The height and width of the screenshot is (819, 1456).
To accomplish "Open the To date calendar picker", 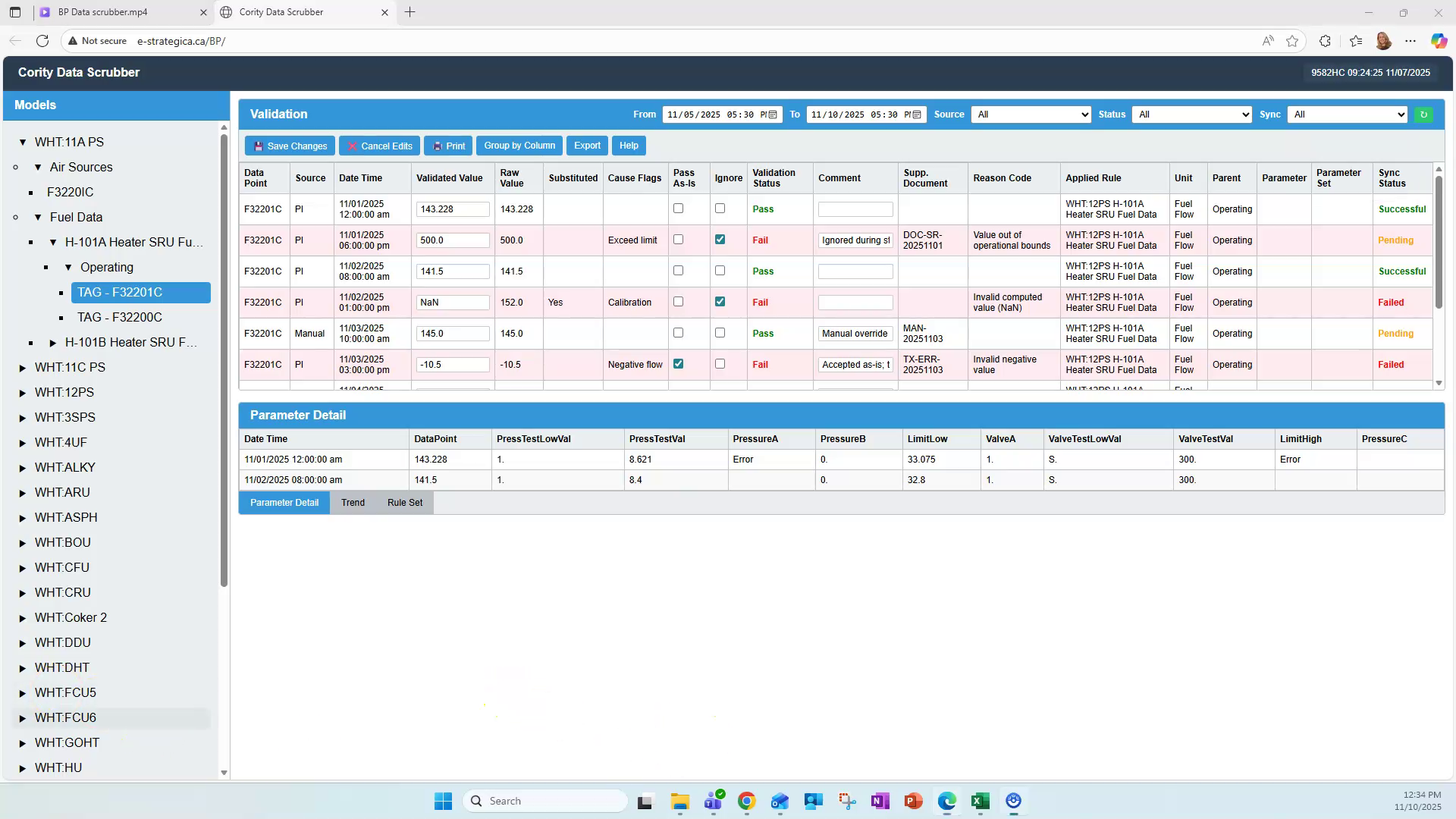I will click(917, 115).
